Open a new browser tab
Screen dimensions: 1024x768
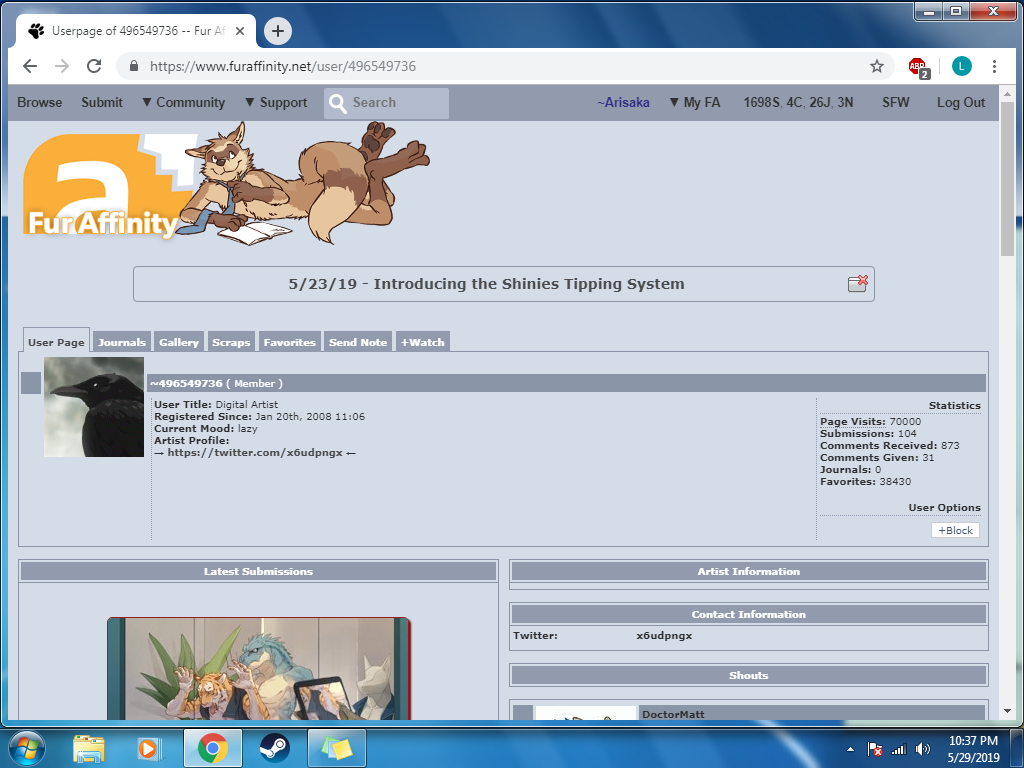coord(277,31)
